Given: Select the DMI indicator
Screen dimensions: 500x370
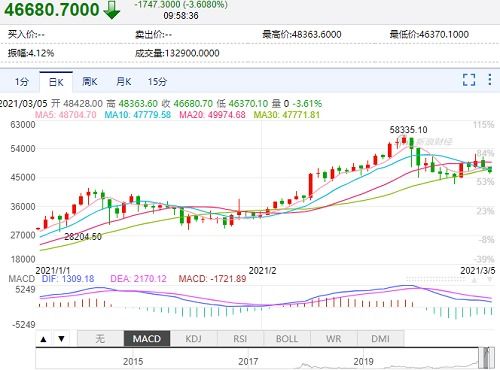Looking at the screenshot, I should (380, 339).
